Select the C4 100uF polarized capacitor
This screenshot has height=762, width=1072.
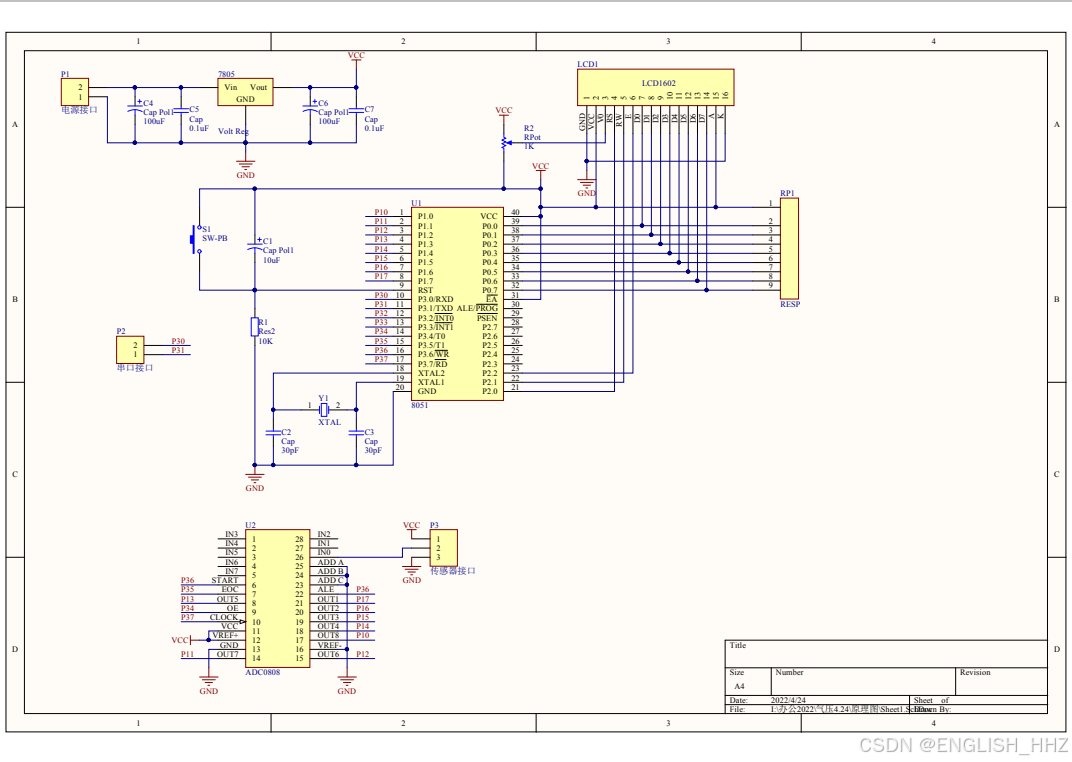135,109
